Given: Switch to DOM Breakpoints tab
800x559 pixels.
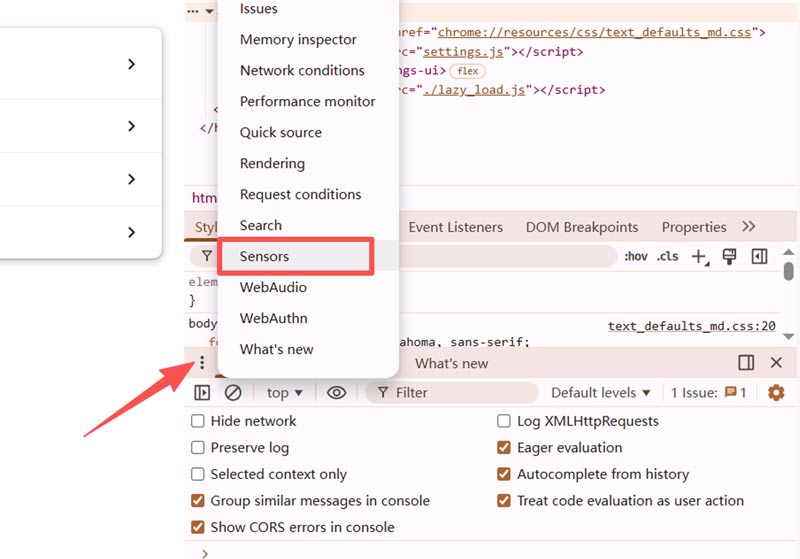Looking at the screenshot, I should click(582, 227).
